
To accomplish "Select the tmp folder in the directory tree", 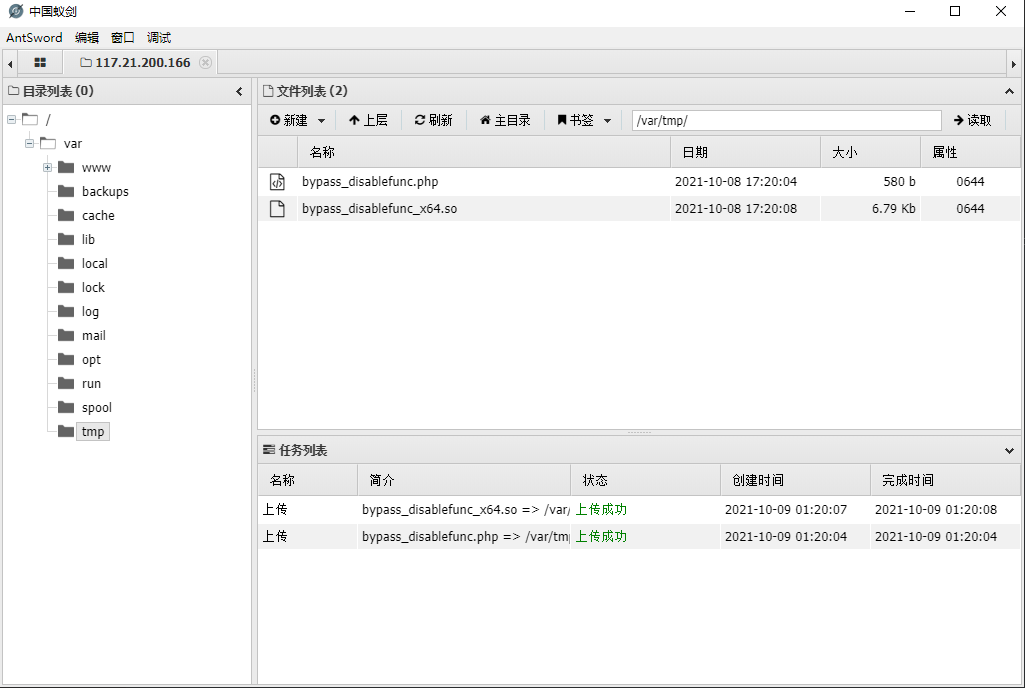I will [x=92, y=431].
